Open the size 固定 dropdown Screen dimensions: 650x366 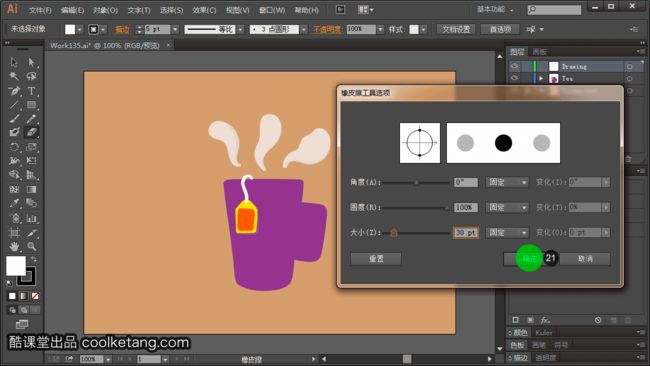coord(507,233)
